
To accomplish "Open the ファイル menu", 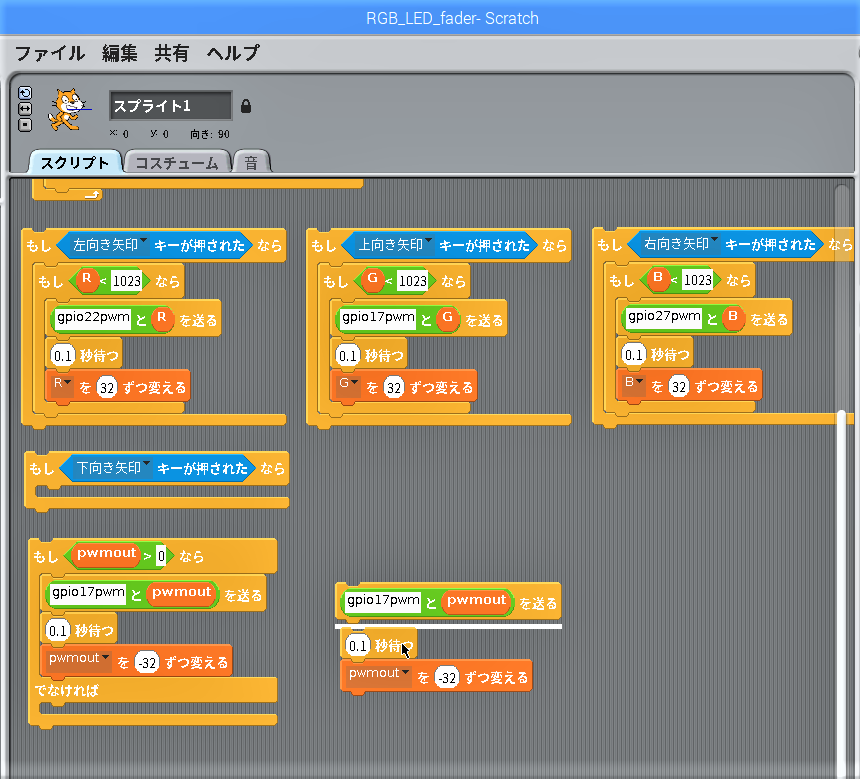I will click(50, 53).
